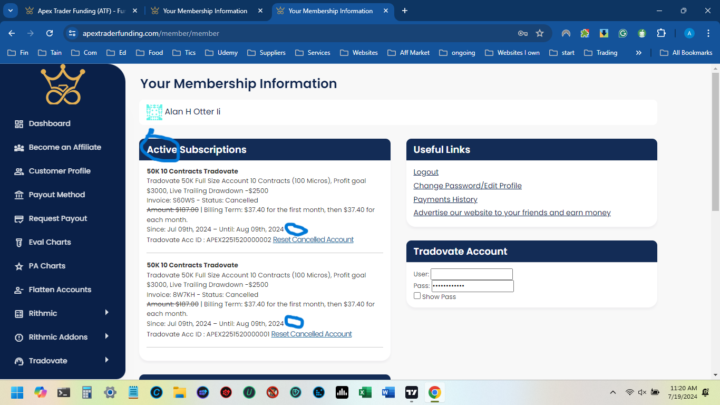Open the browser Extensions puzzle icon
Screen dimensions: 720x405
coord(661,32)
